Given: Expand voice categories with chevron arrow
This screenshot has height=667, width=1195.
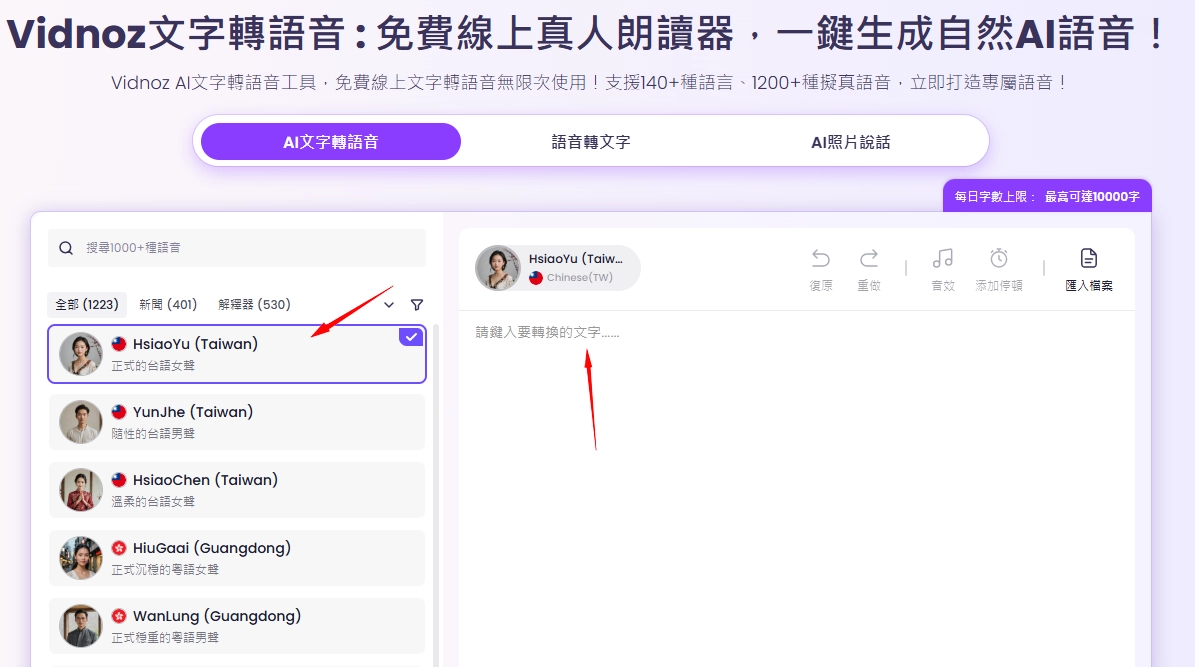Looking at the screenshot, I should pyautogui.click(x=389, y=305).
